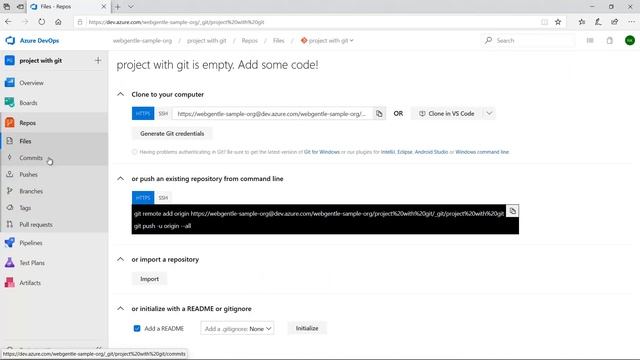Open the marketplace bag icon
This screenshot has height=360, width=640.
pos(609,40)
